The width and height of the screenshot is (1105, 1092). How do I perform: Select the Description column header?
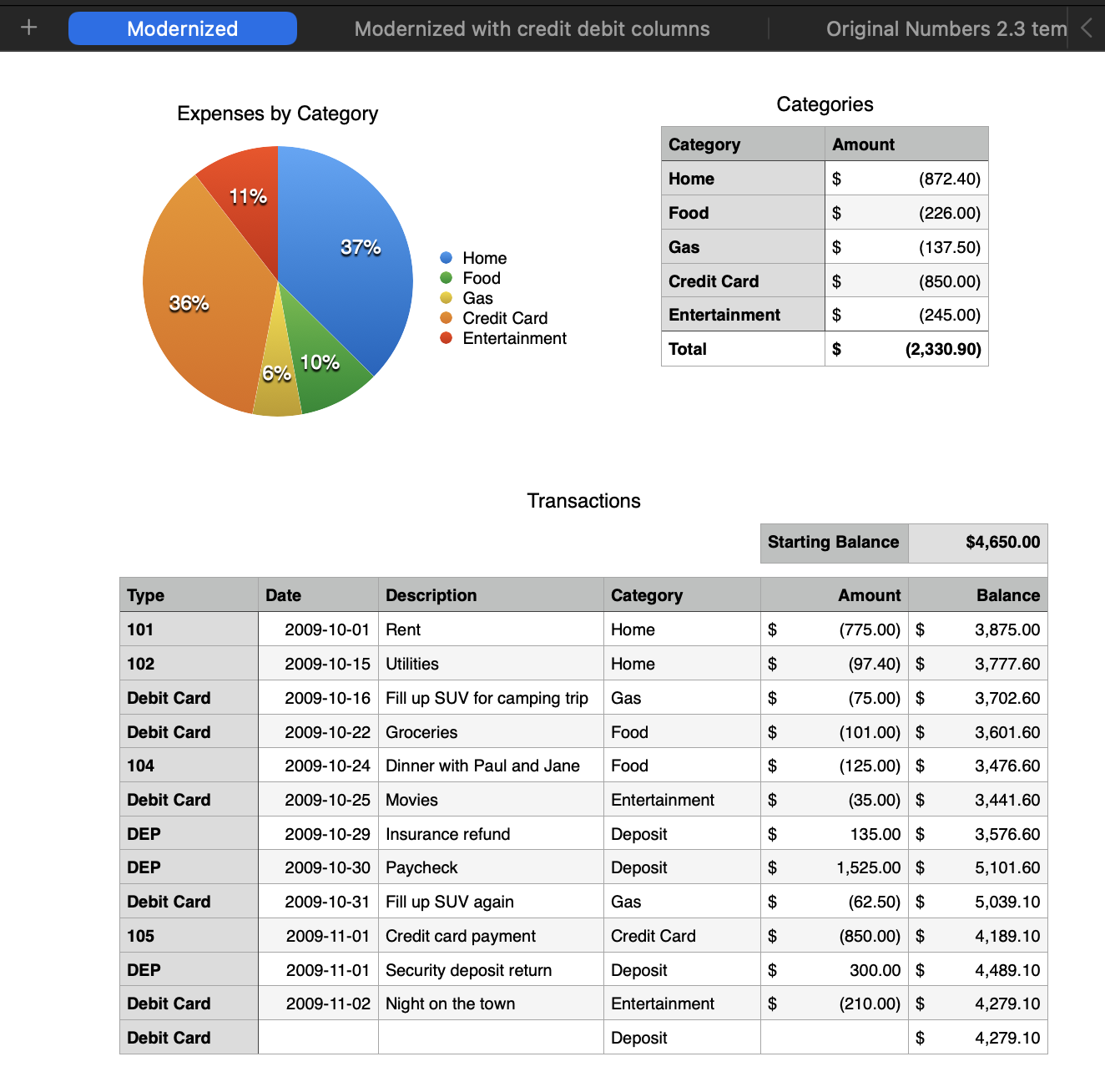click(x=491, y=595)
